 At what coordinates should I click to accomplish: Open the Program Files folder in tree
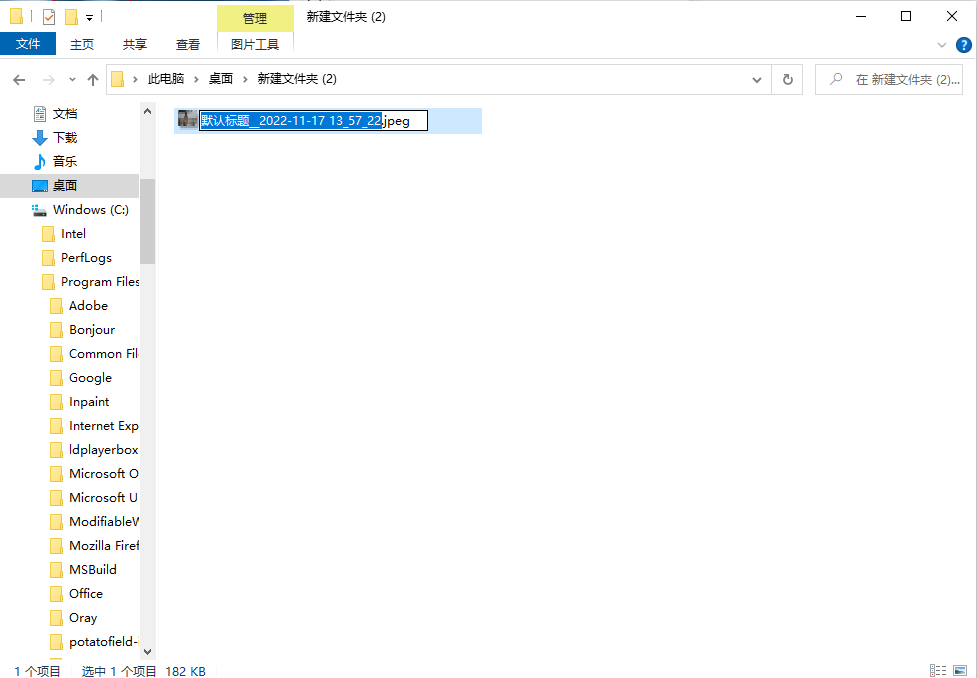(100, 282)
